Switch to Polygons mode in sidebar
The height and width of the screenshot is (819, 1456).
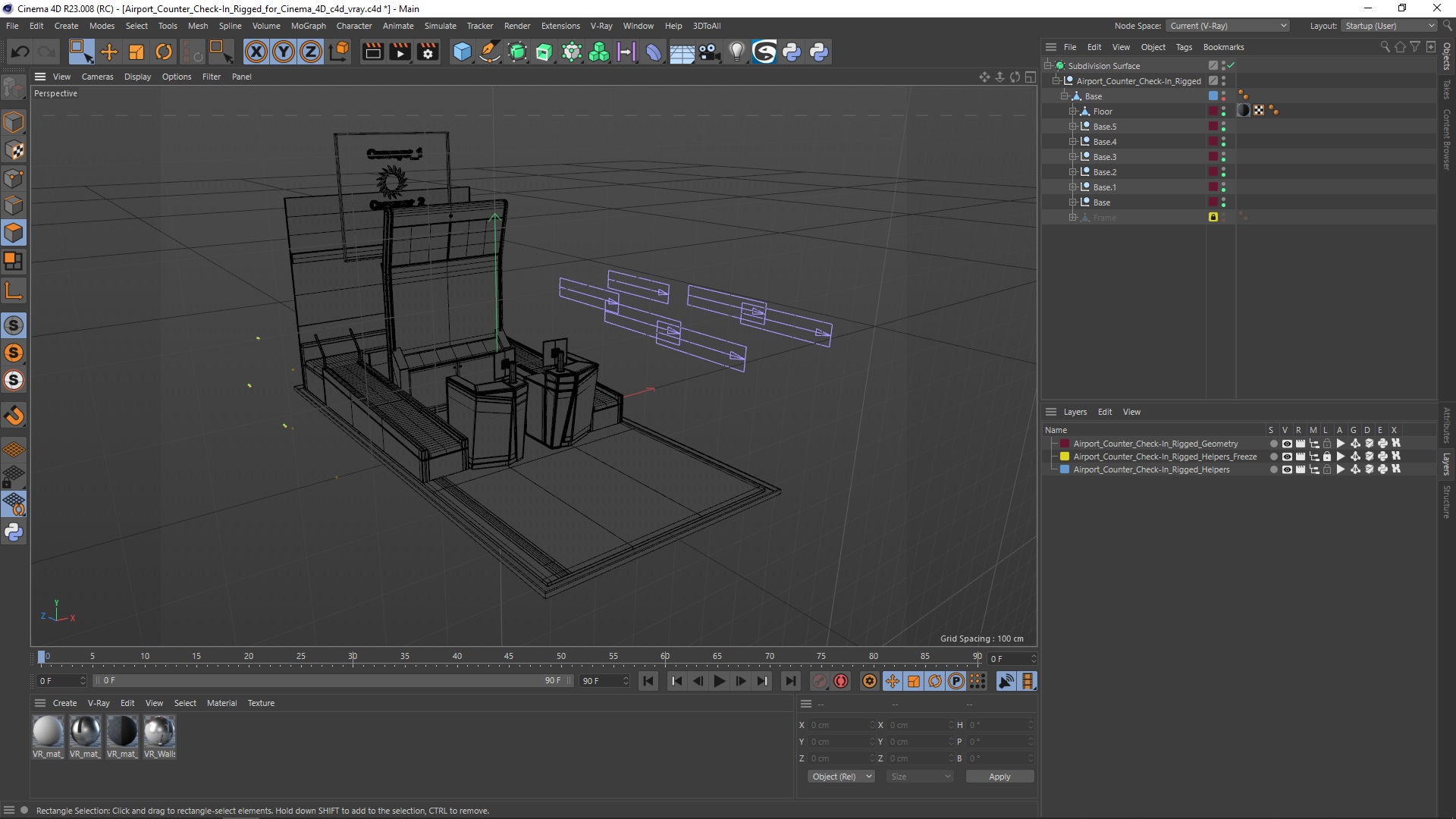point(14,233)
